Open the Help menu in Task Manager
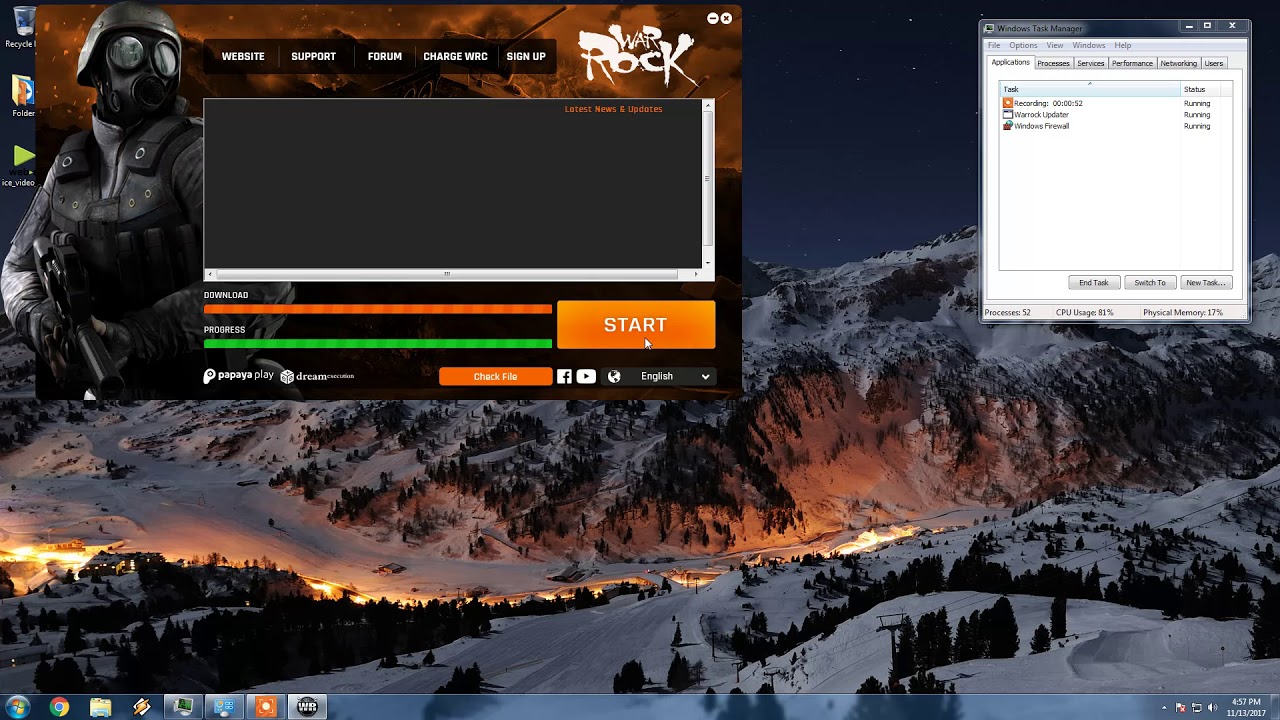Viewport: 1280px width, 720px height. (1123, 45)
